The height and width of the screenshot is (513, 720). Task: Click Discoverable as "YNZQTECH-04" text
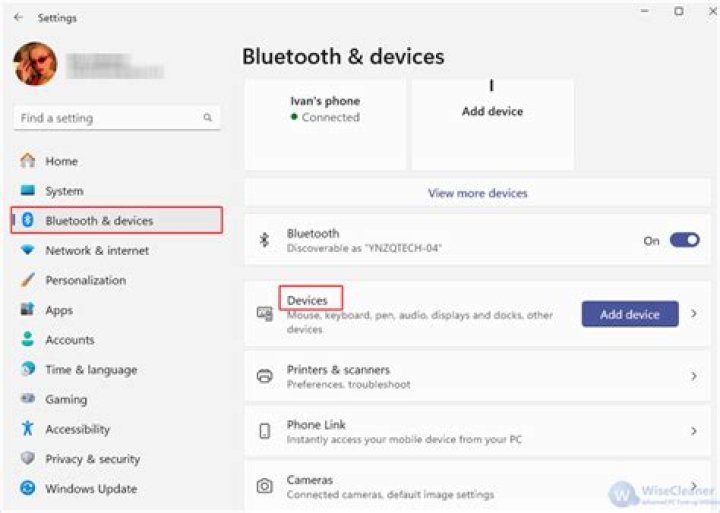coord(364,248)
